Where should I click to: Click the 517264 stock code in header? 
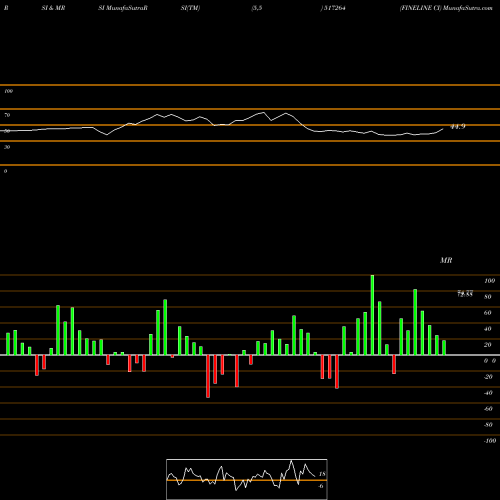334,8
